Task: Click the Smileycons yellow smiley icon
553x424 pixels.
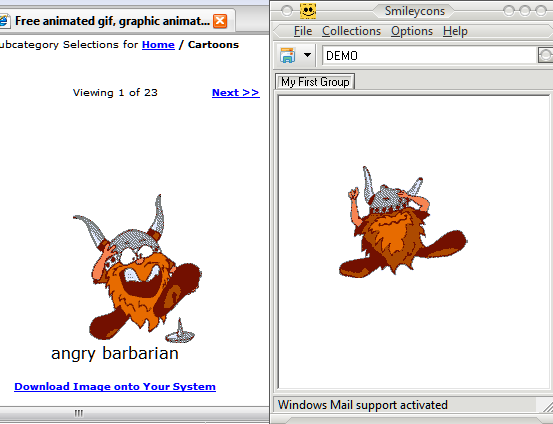Action: [308, 11]
